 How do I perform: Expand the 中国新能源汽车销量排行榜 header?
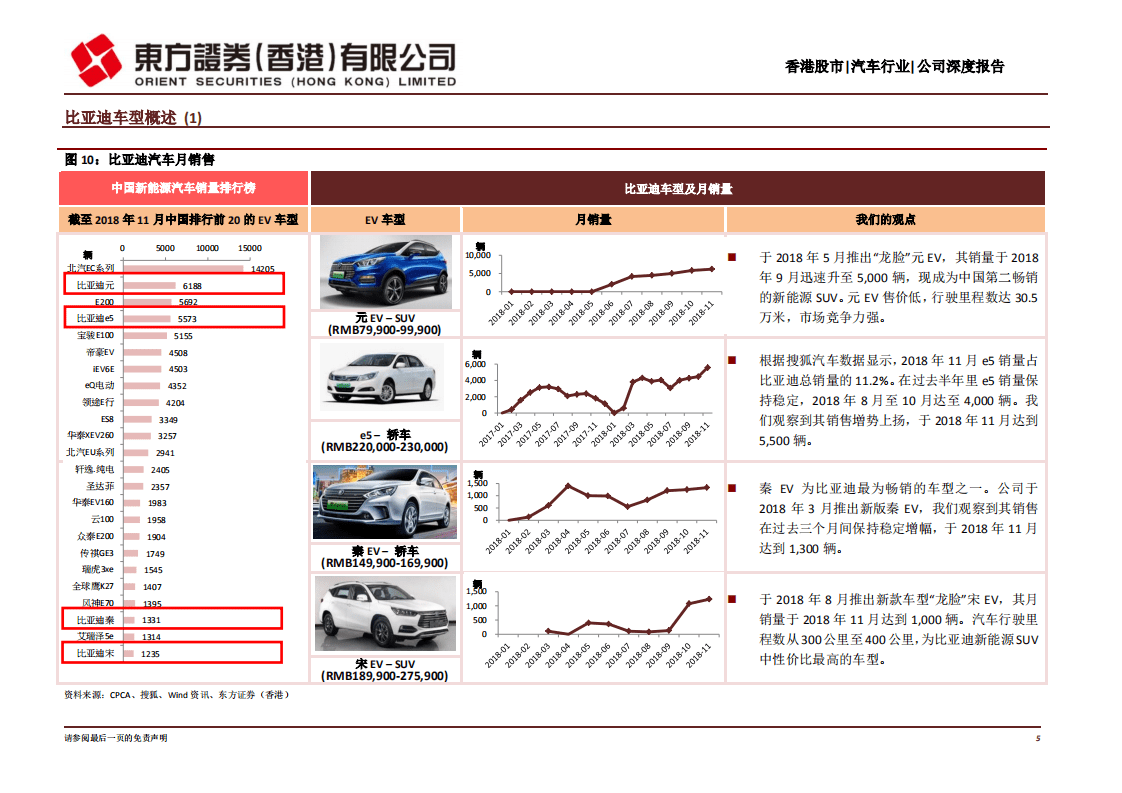tap(185, 188)
